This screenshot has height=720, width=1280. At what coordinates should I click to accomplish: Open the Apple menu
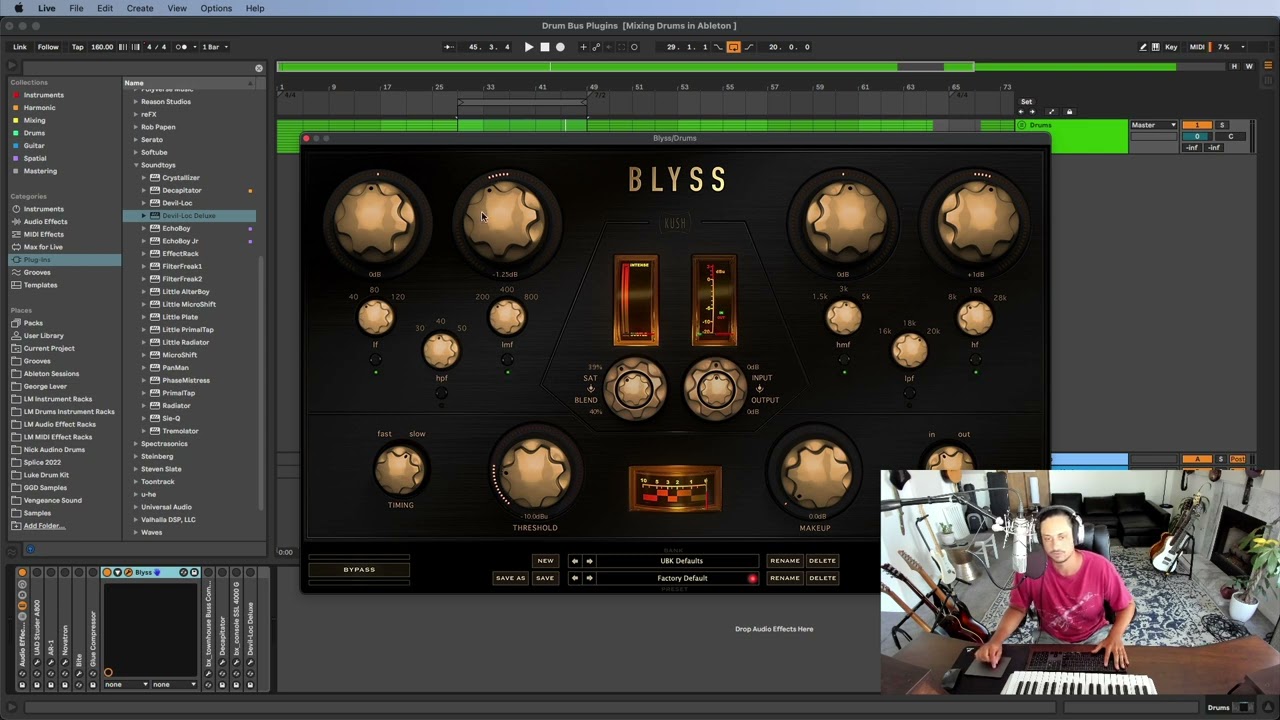pyautogui.click(x=18, y=8)
